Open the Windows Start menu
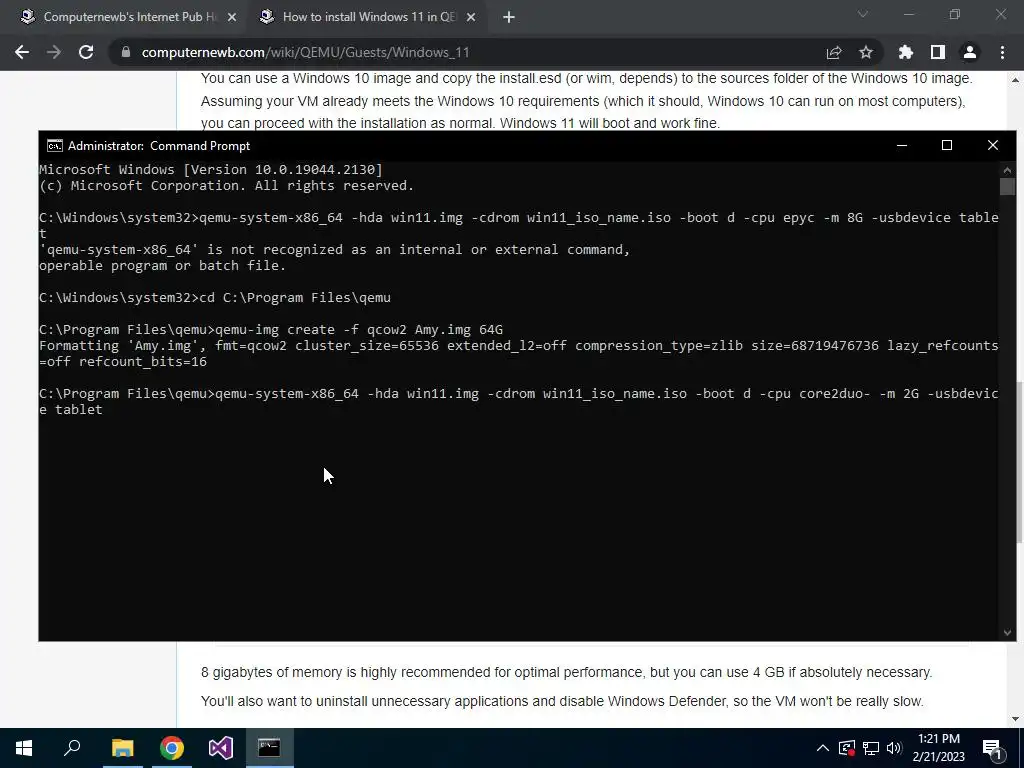The width and height of the screenshot is (1024, 768). [24, 748]
